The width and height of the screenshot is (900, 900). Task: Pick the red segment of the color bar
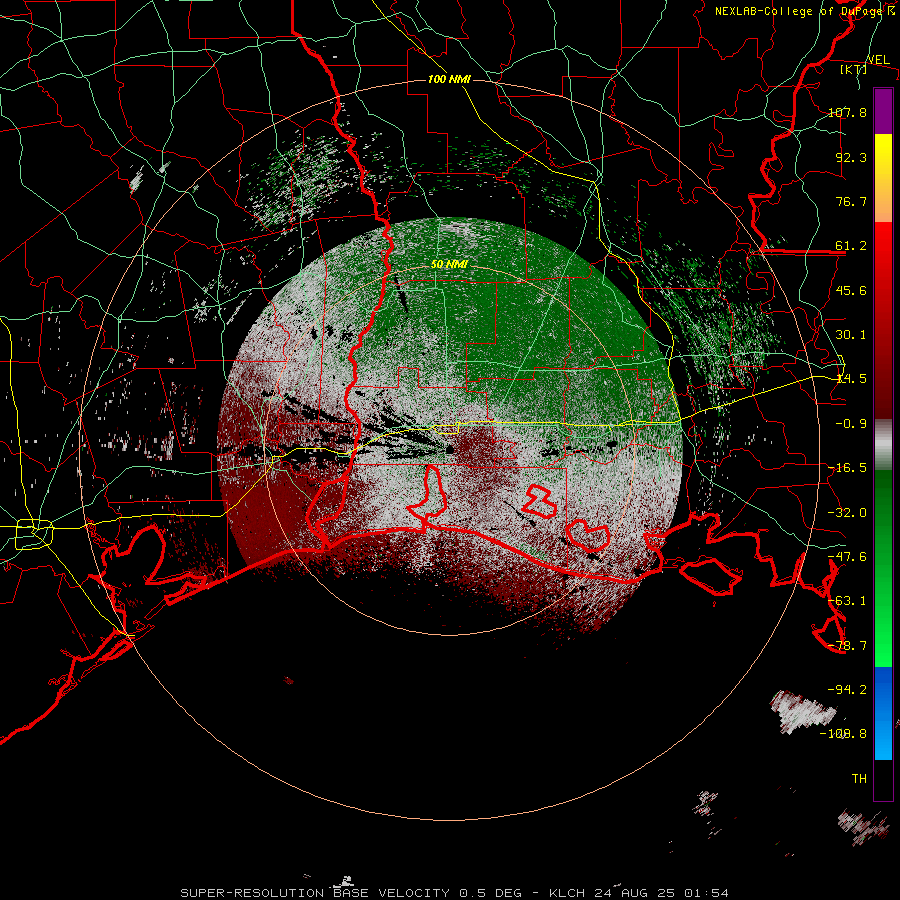pos(883,320)
